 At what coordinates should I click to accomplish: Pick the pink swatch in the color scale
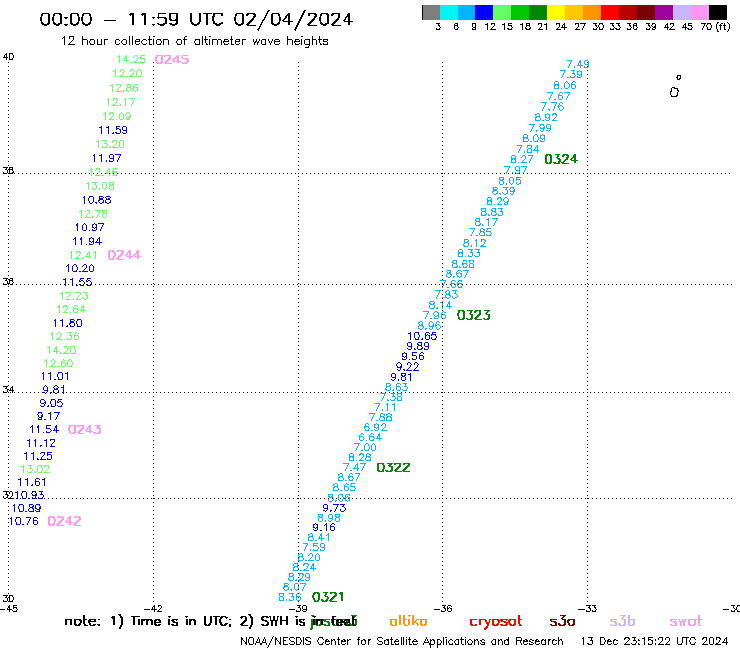pos(699,12)
